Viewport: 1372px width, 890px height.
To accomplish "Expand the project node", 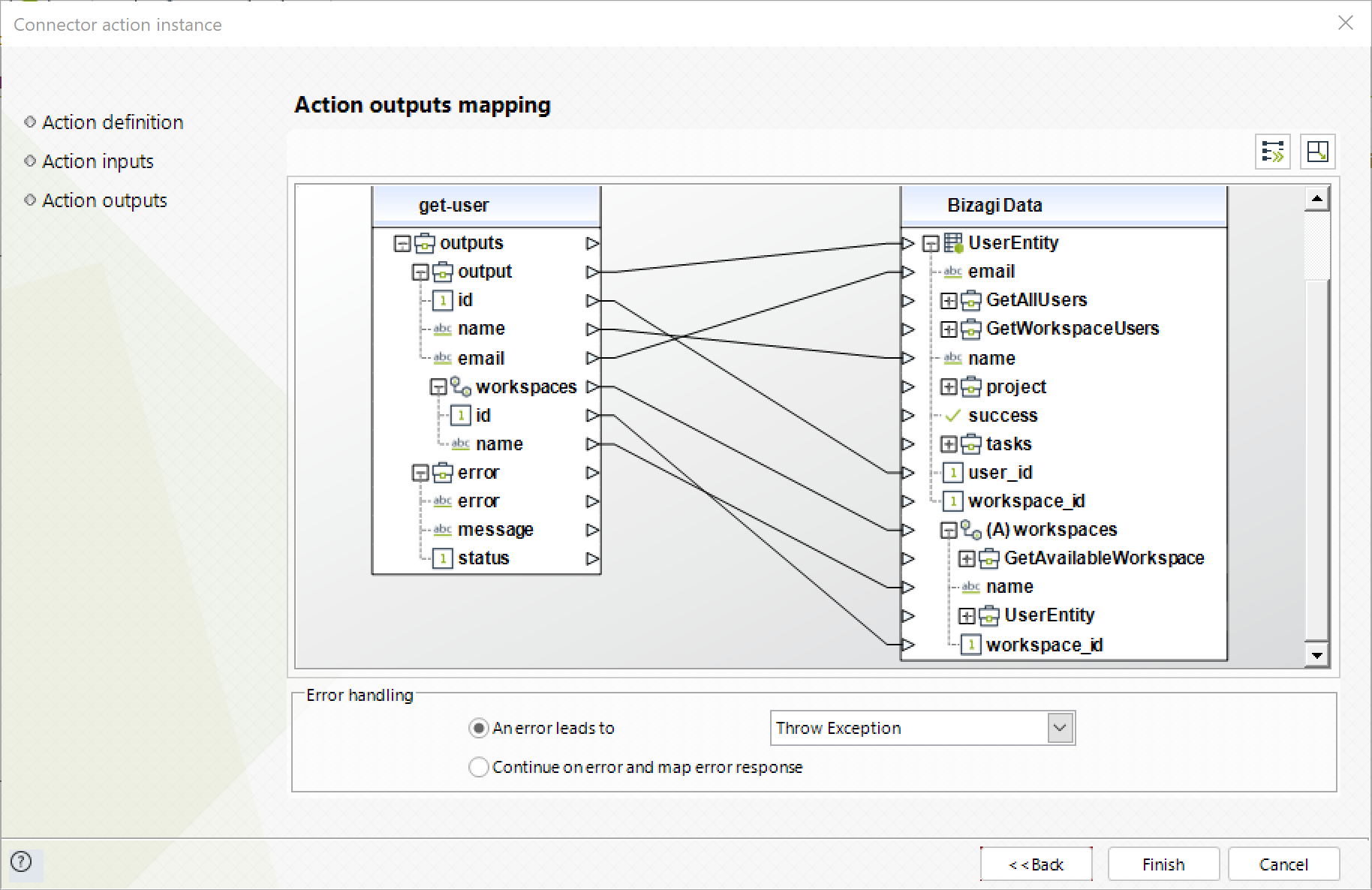I will [949, 387].
